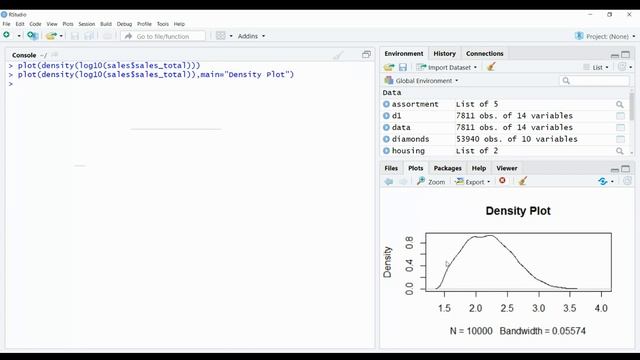This screenshot has width=640, height=360.
Task: Expand the assortment object
Action: tap(386, 104)
